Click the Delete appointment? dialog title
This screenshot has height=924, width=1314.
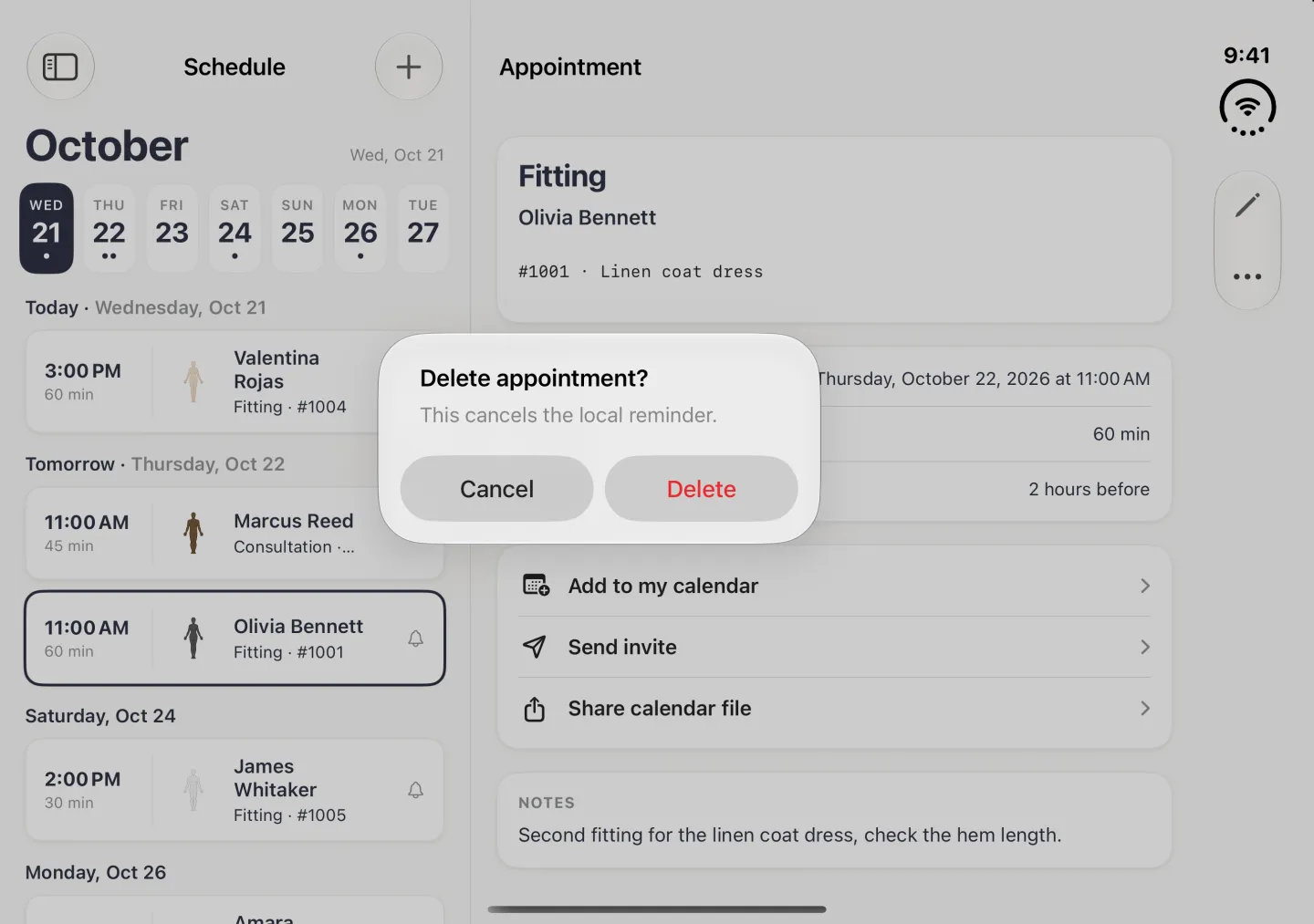[x=534, y=379]
